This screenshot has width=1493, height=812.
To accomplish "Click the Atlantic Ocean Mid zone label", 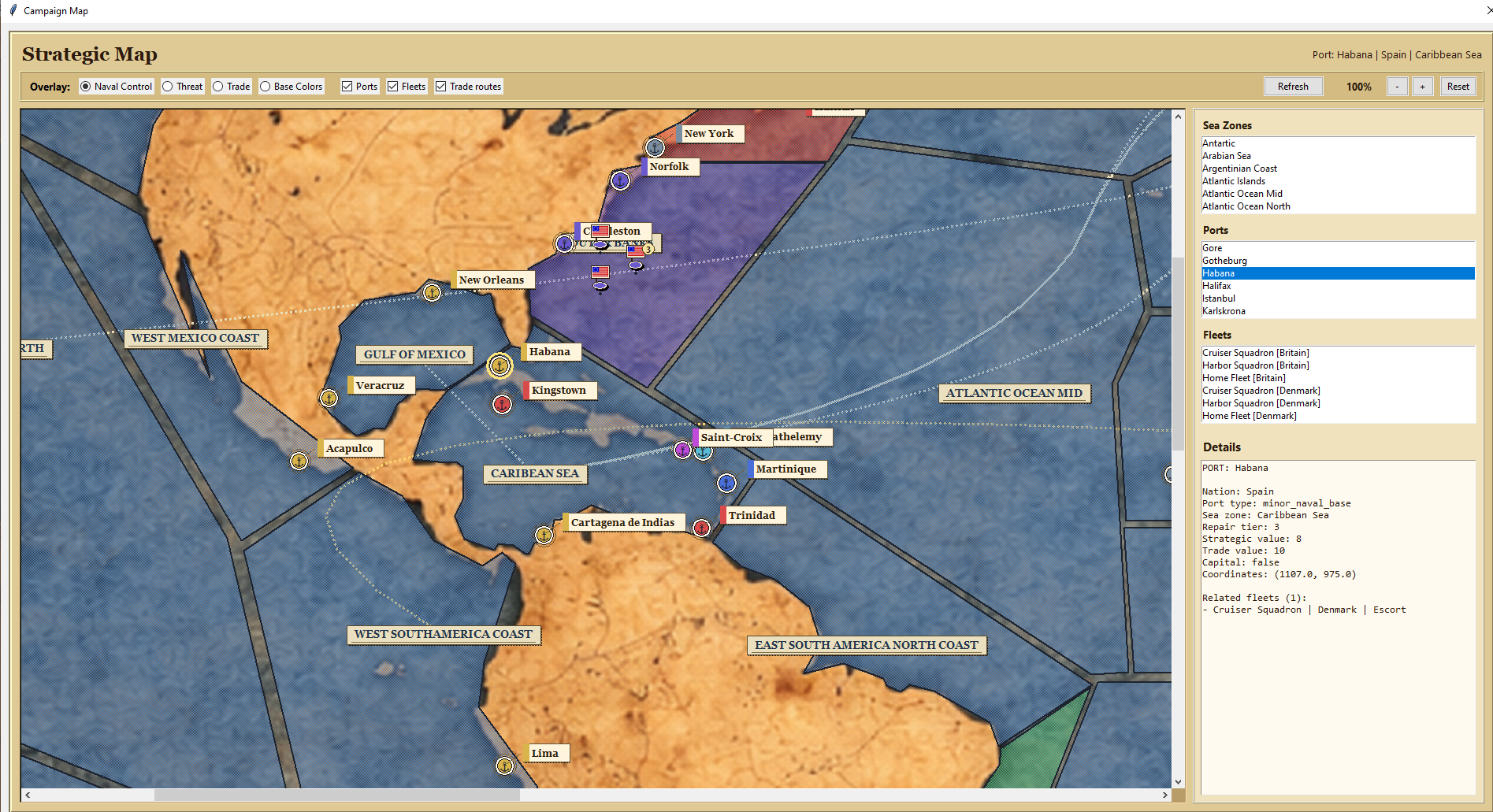I will (x=1014, y=393).
